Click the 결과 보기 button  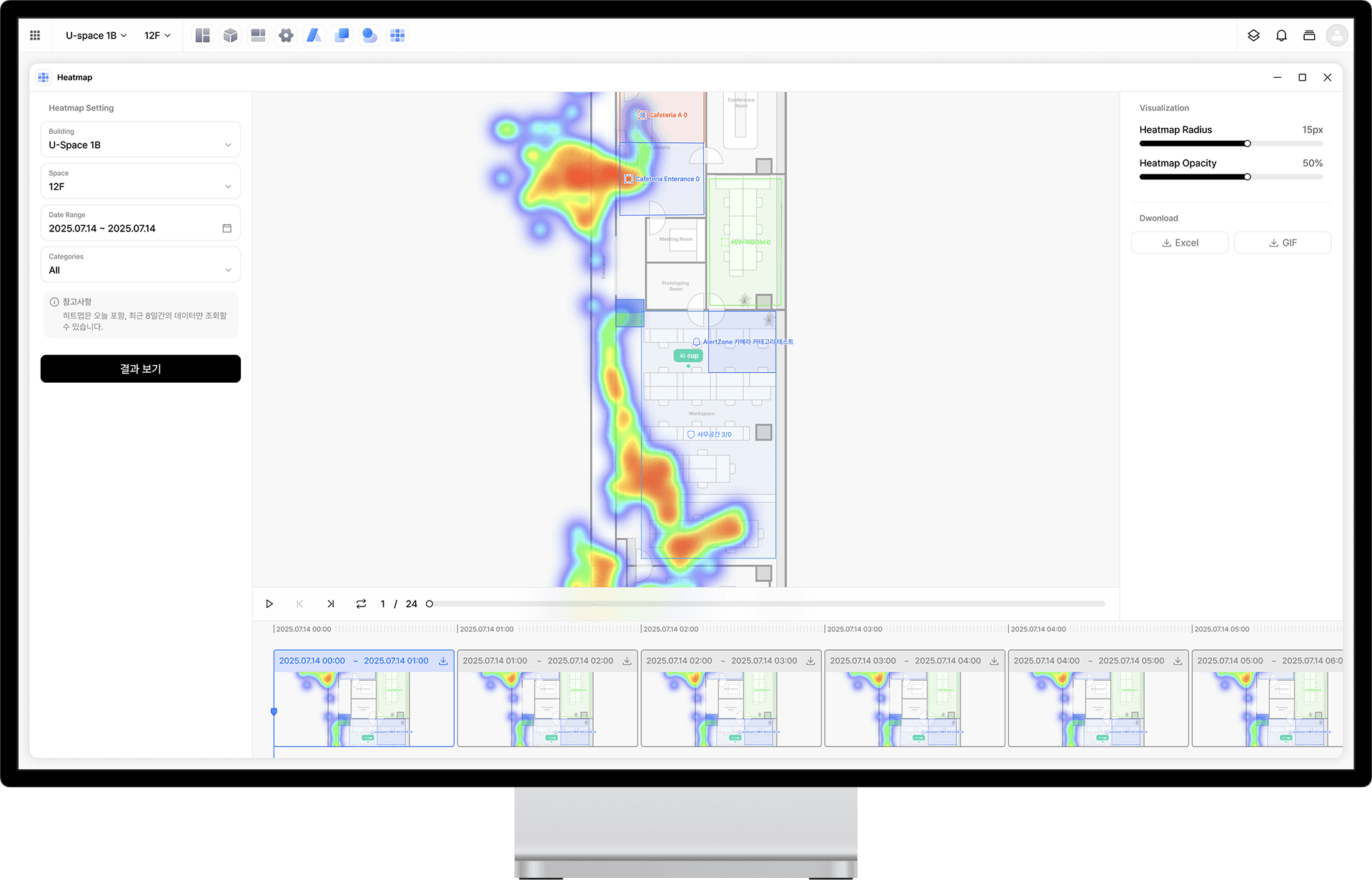[140, 369]
